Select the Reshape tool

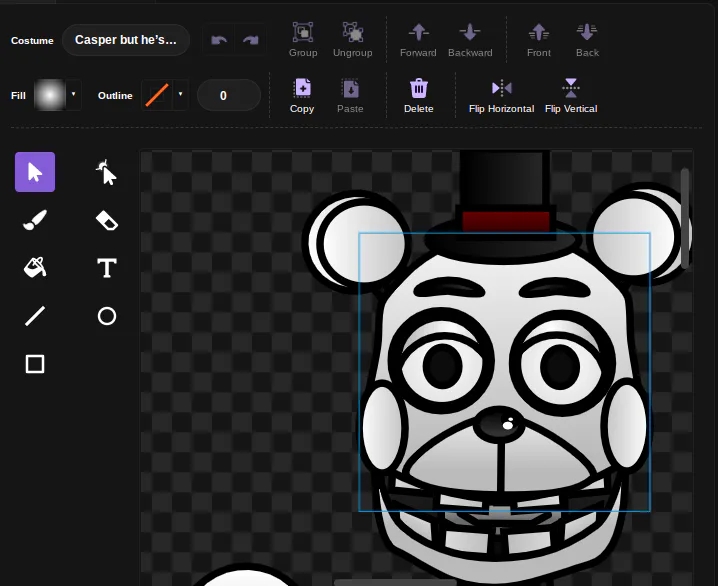(107, 172)
